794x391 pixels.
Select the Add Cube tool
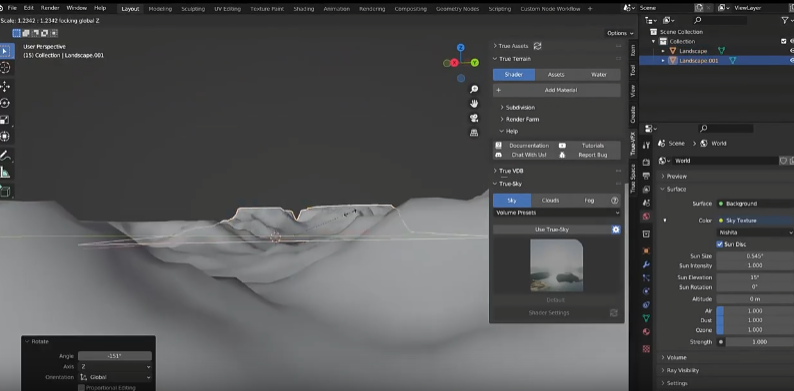point(5,191)
